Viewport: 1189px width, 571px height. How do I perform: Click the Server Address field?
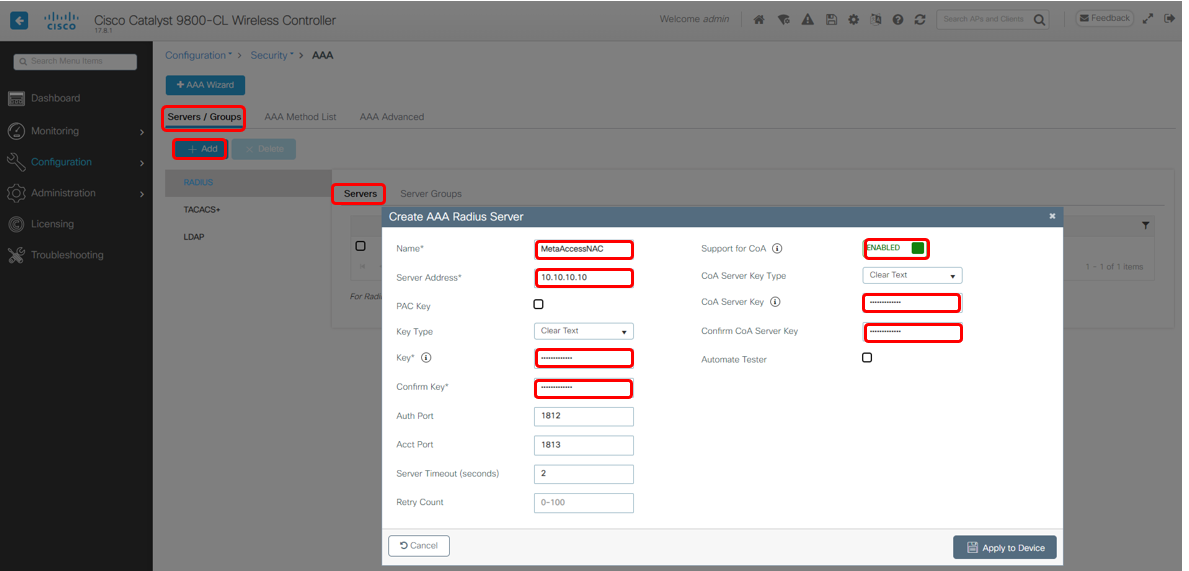click(584, 278)
